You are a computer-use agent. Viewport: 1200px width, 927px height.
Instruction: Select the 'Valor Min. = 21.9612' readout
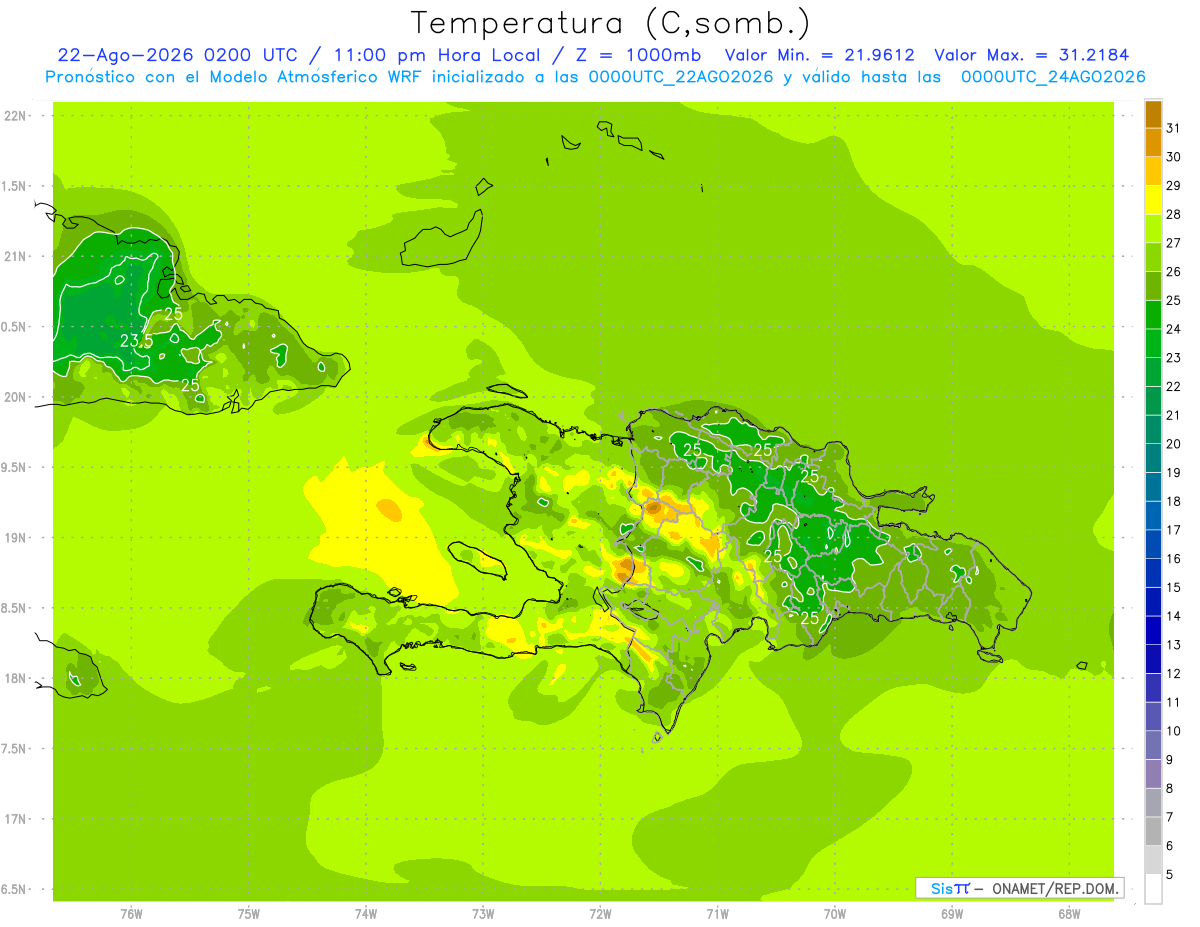[819, 56]
